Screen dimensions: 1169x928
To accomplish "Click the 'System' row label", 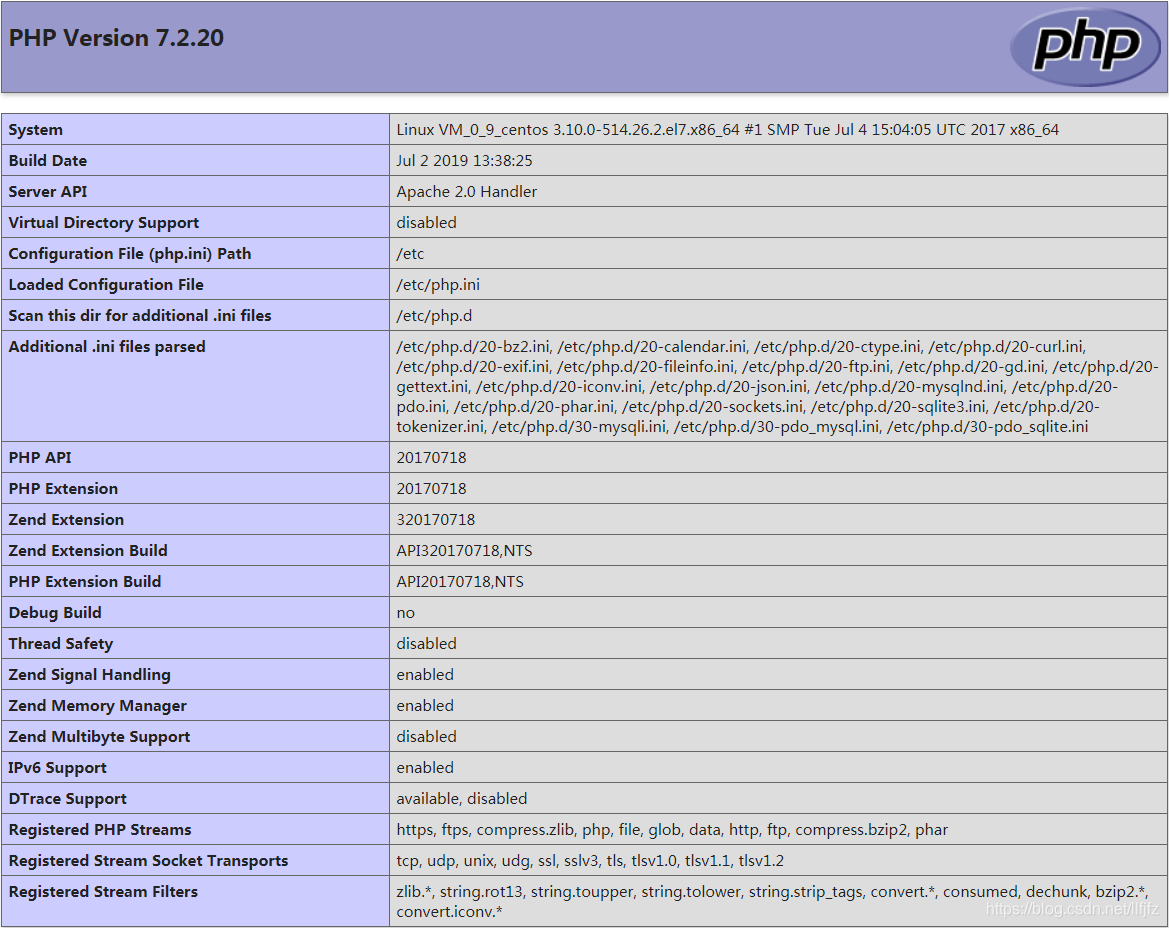I will point(36,129).
